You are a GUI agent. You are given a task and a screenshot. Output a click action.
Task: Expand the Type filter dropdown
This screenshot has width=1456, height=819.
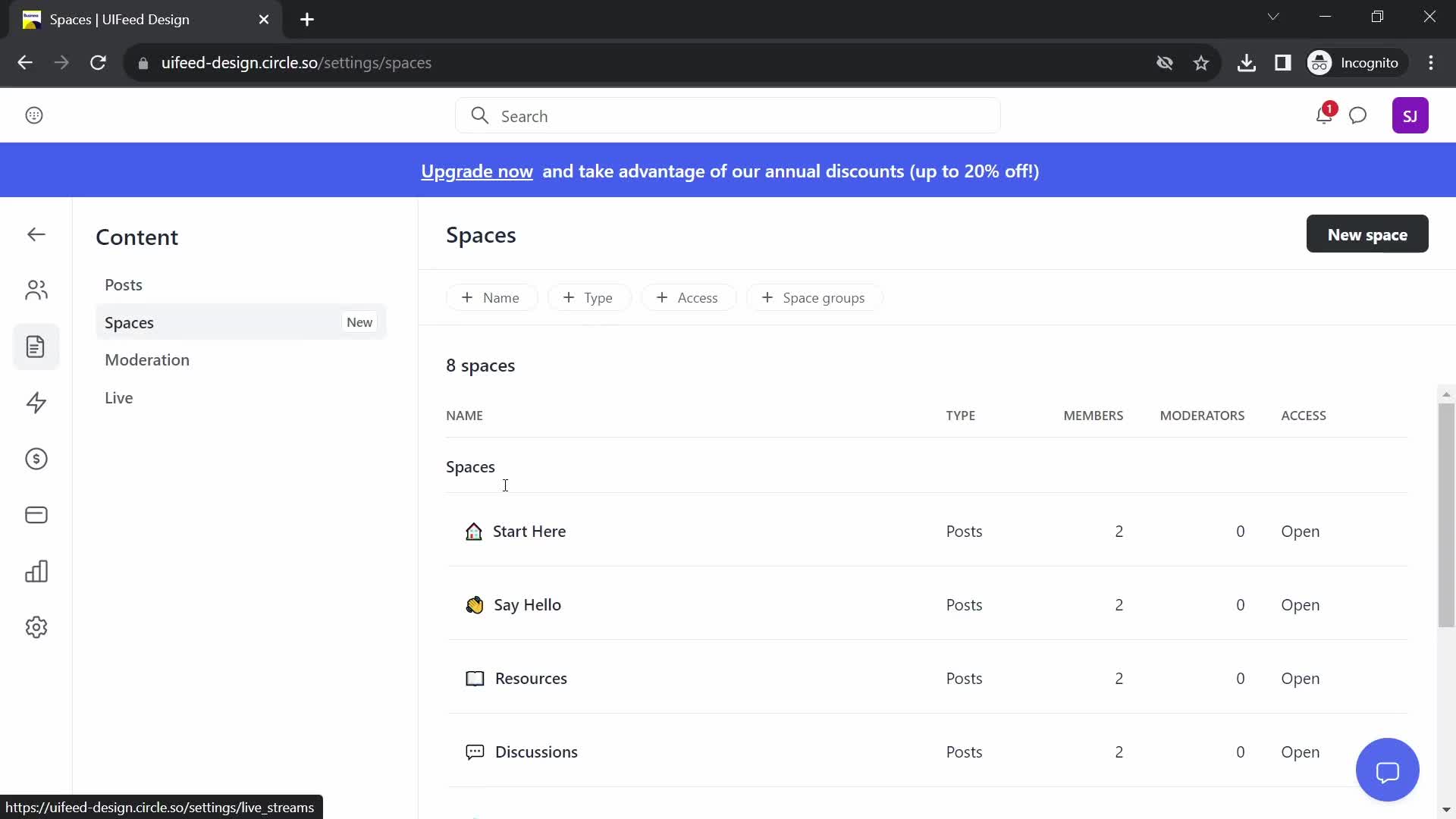[x=589, y=297]
